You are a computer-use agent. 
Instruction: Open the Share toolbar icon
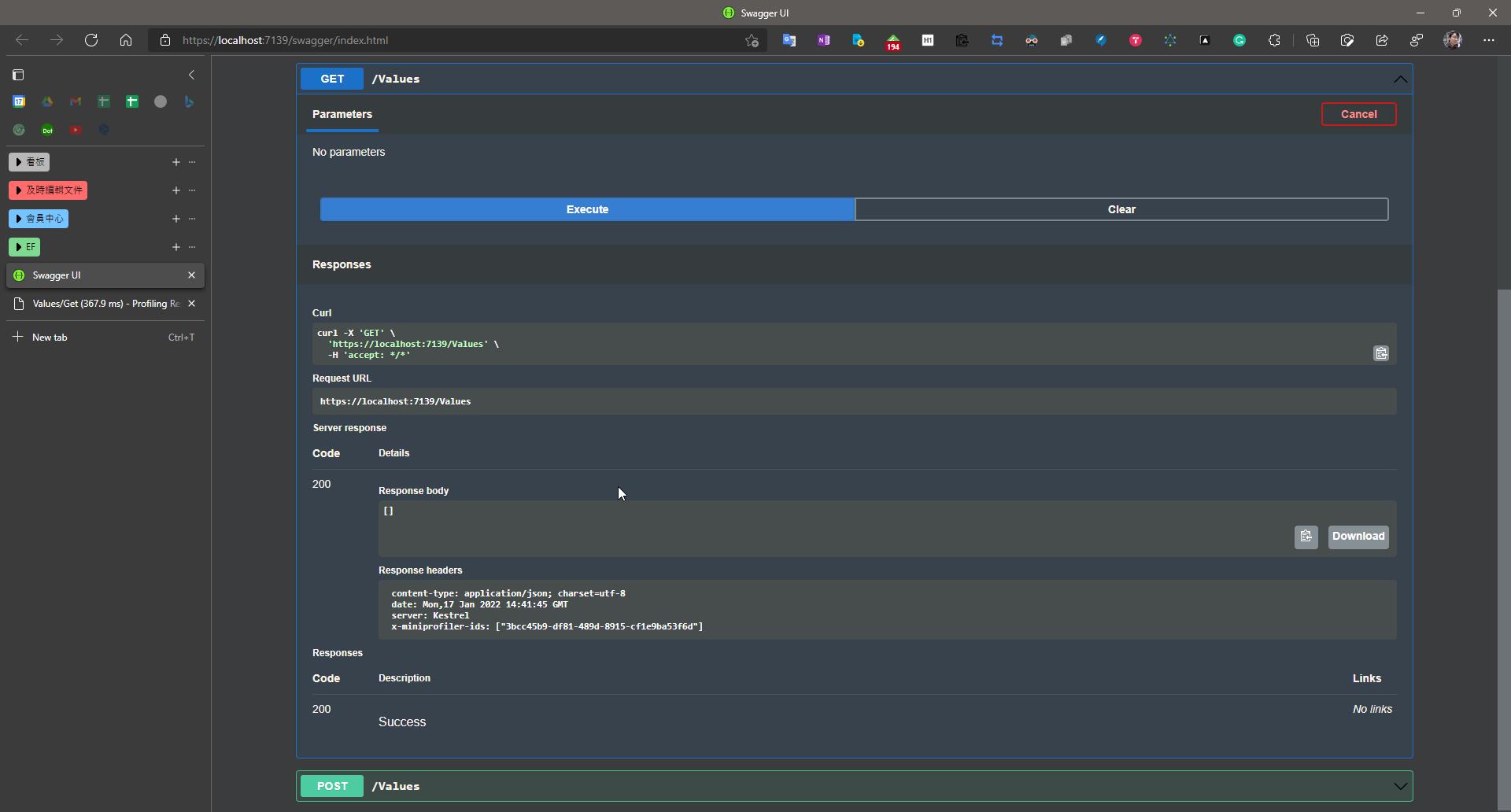point(1381,40)
